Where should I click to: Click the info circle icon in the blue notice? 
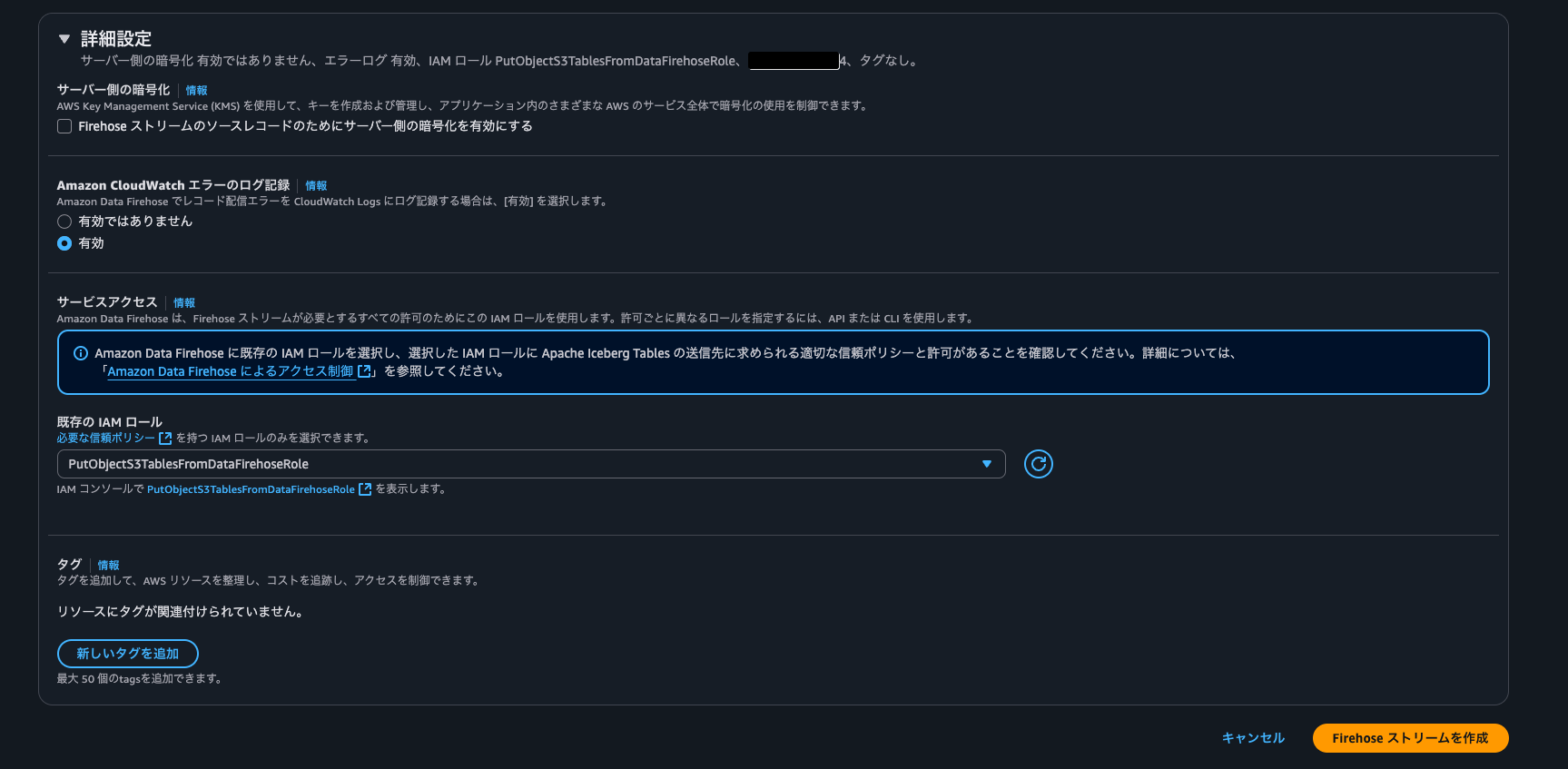[x=81, y=353]
